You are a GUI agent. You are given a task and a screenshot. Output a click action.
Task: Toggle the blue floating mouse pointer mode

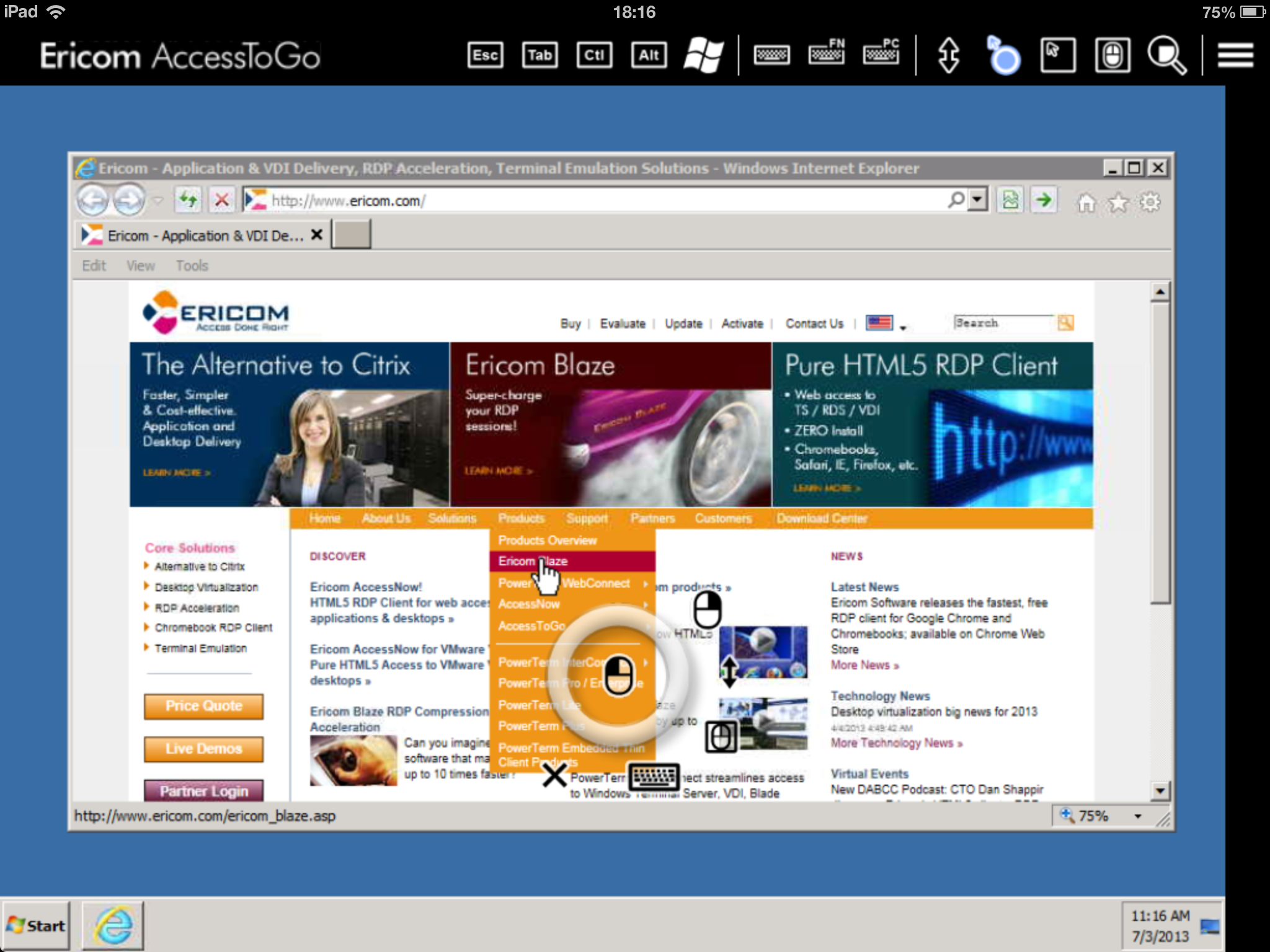1003,55
